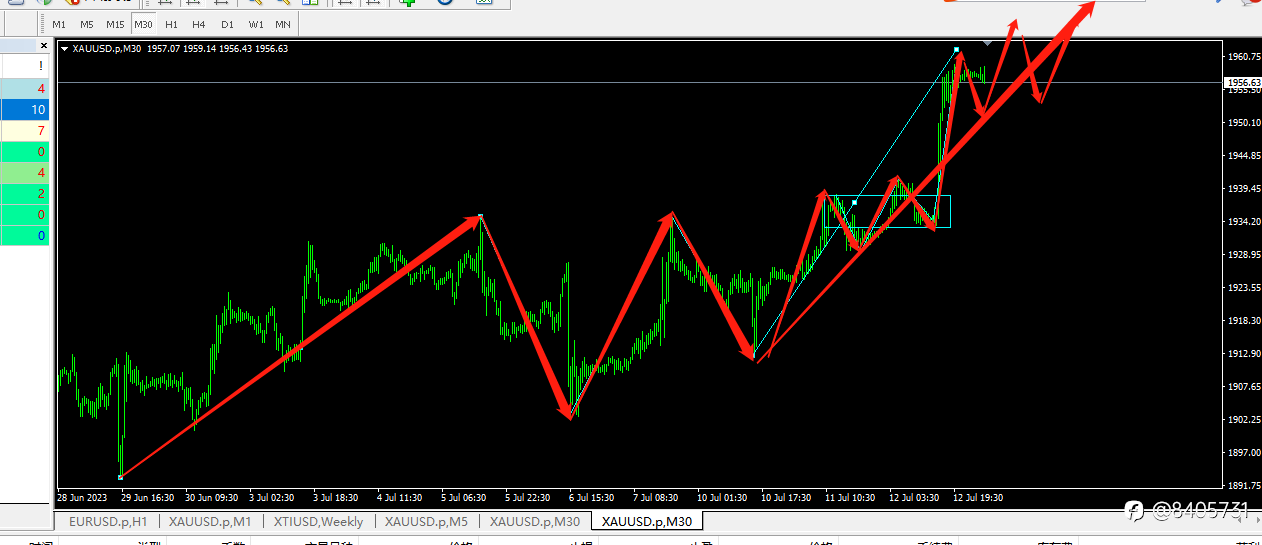Click the 1944.85 price scale label
The height and width of the screenshot is (545, 1262).
click(x=1242, y=156)
